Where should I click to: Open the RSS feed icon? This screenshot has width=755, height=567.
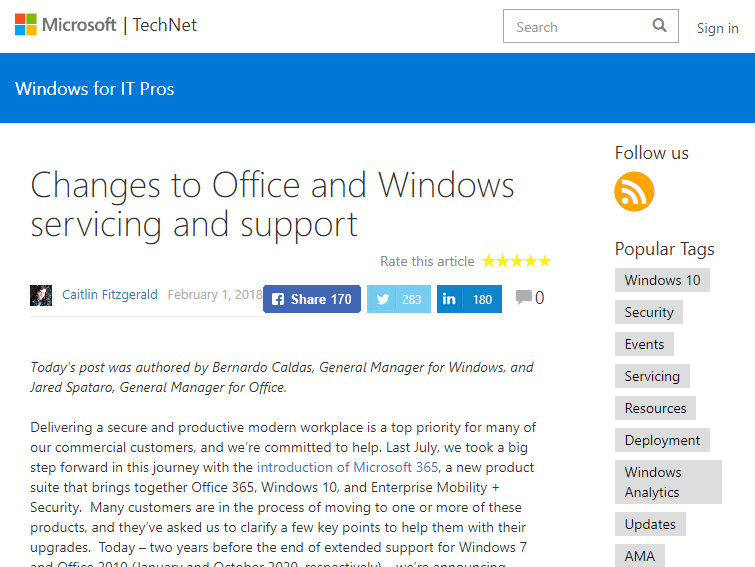click(634, 191)
